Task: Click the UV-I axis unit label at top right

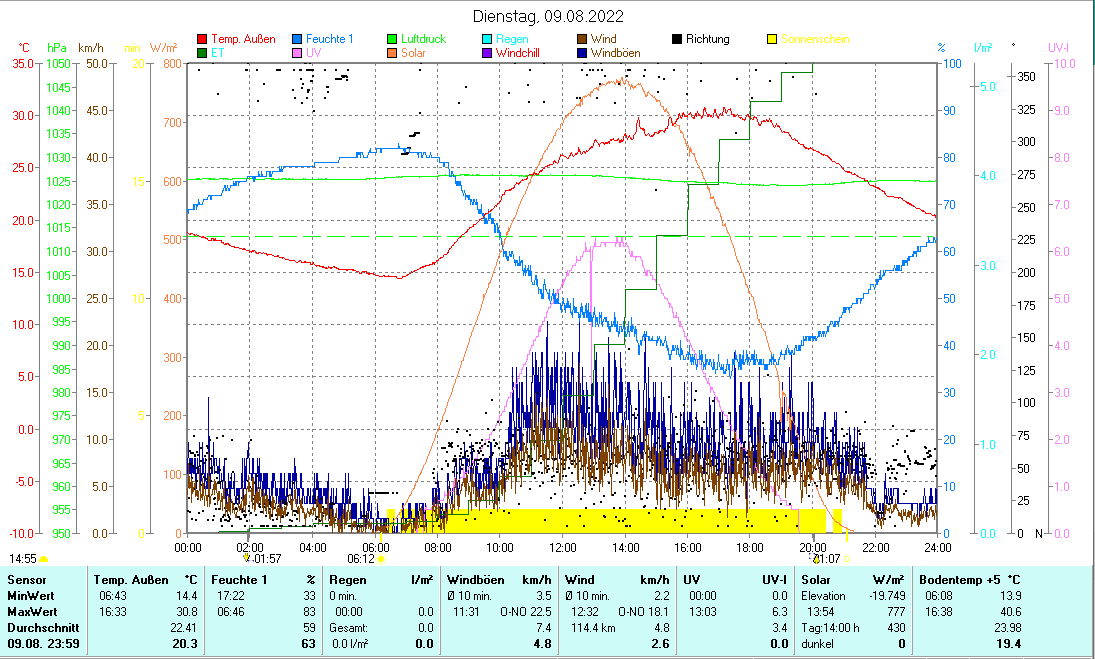Action: (1058, 48)
